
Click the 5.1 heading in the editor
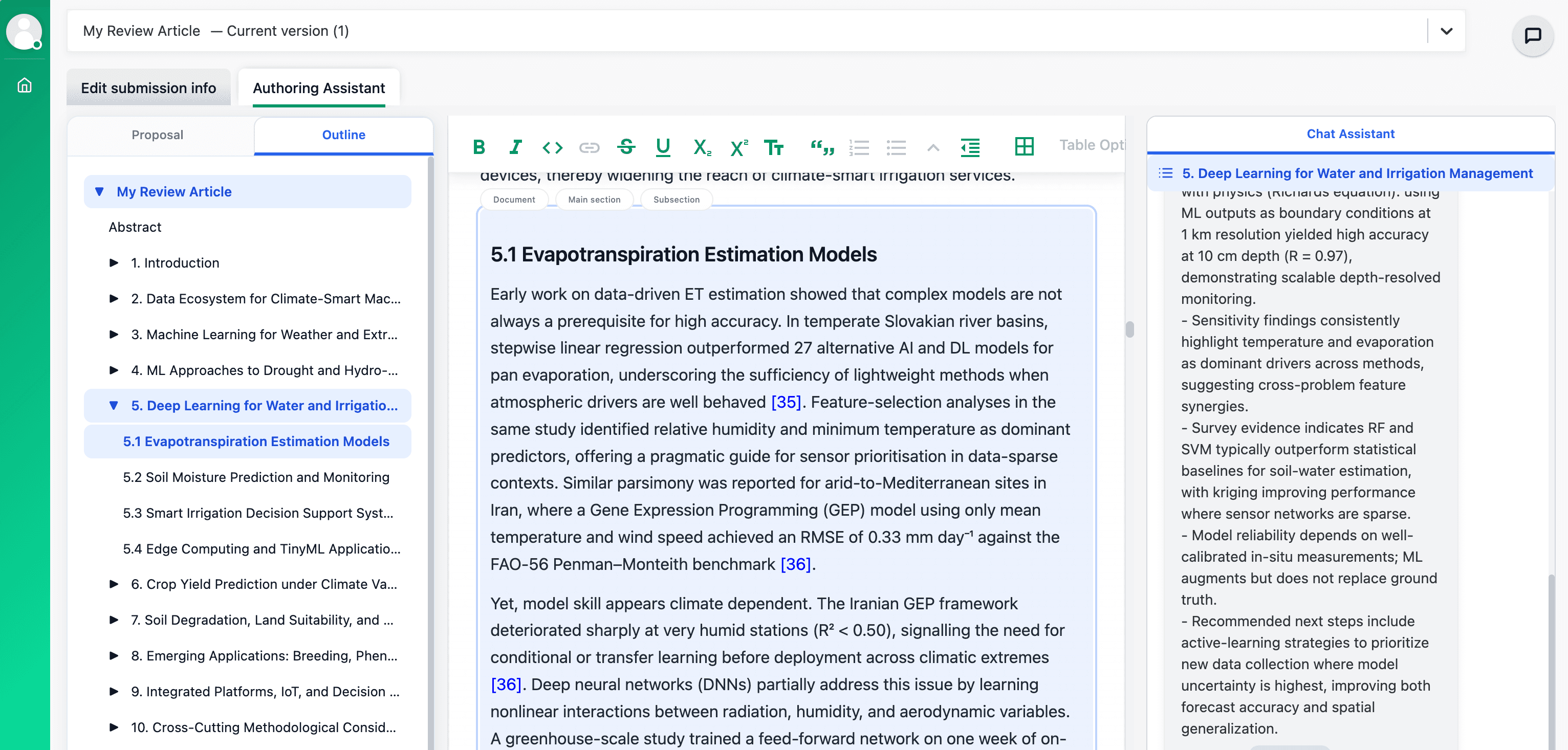pos(683,254)
